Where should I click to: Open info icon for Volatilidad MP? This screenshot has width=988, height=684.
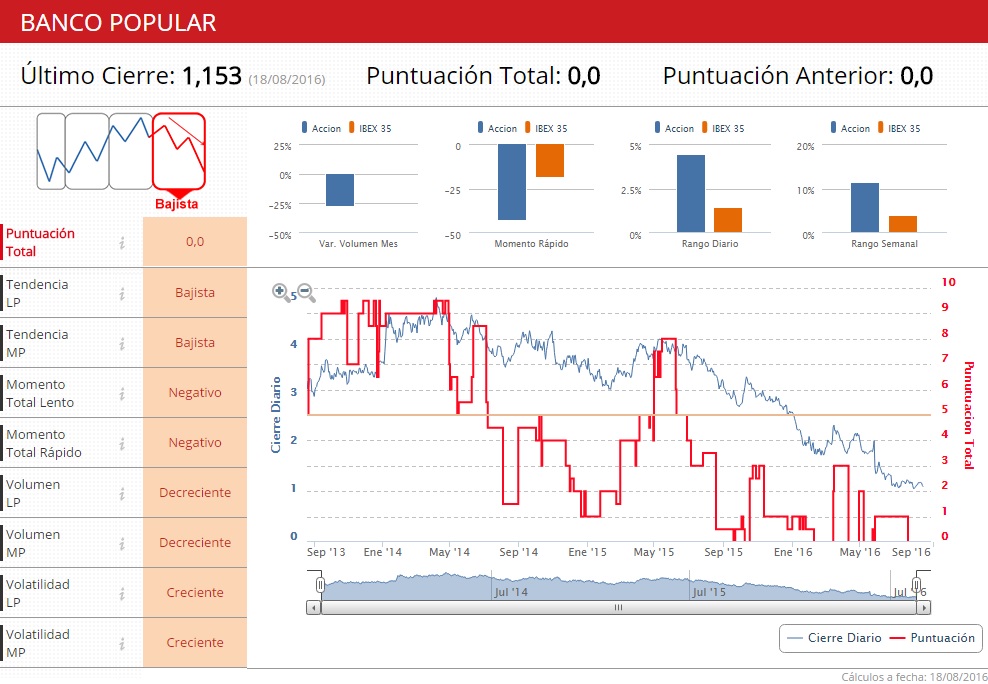tap(122, 643)
